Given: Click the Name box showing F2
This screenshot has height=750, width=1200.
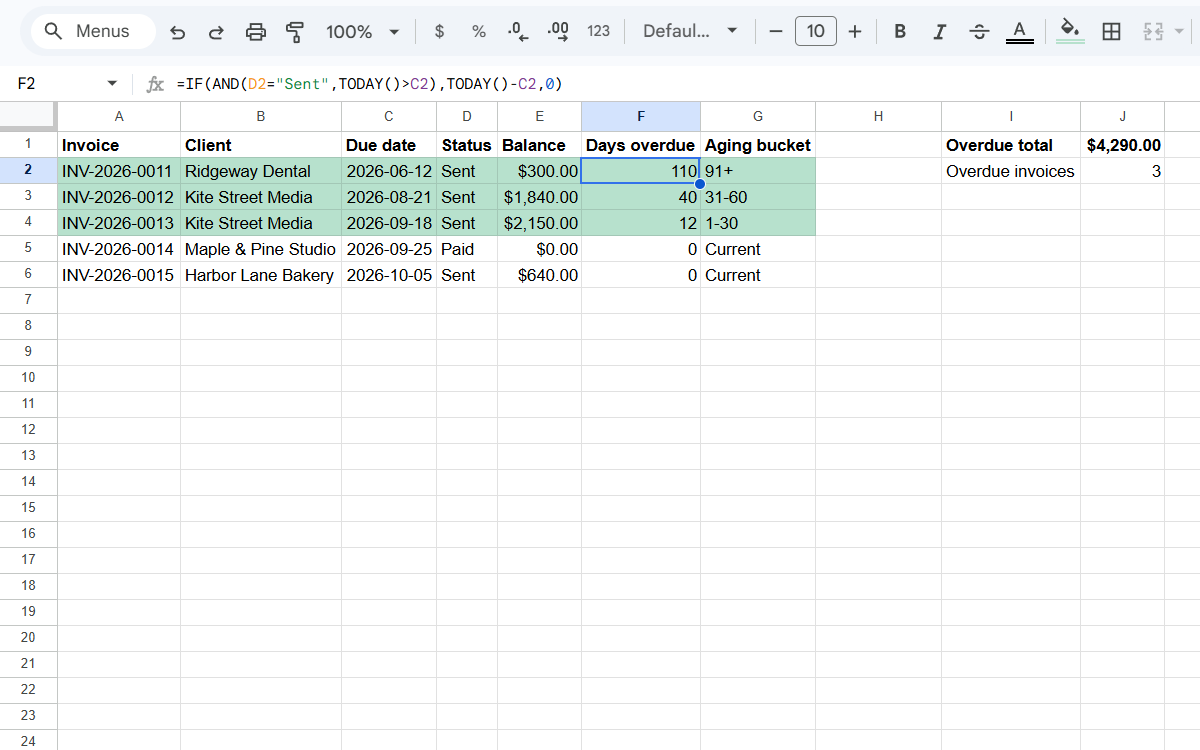Looking at the screenshot, I should point(55,84).
